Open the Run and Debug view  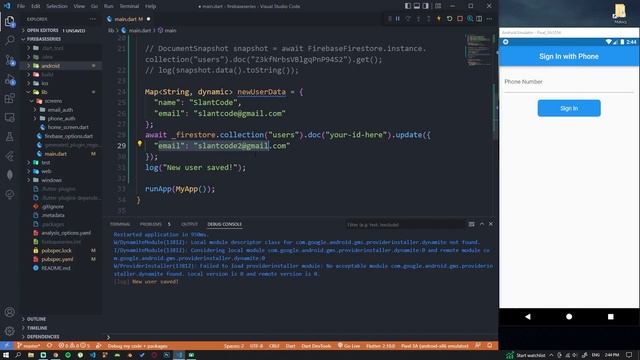coord(10,80)
